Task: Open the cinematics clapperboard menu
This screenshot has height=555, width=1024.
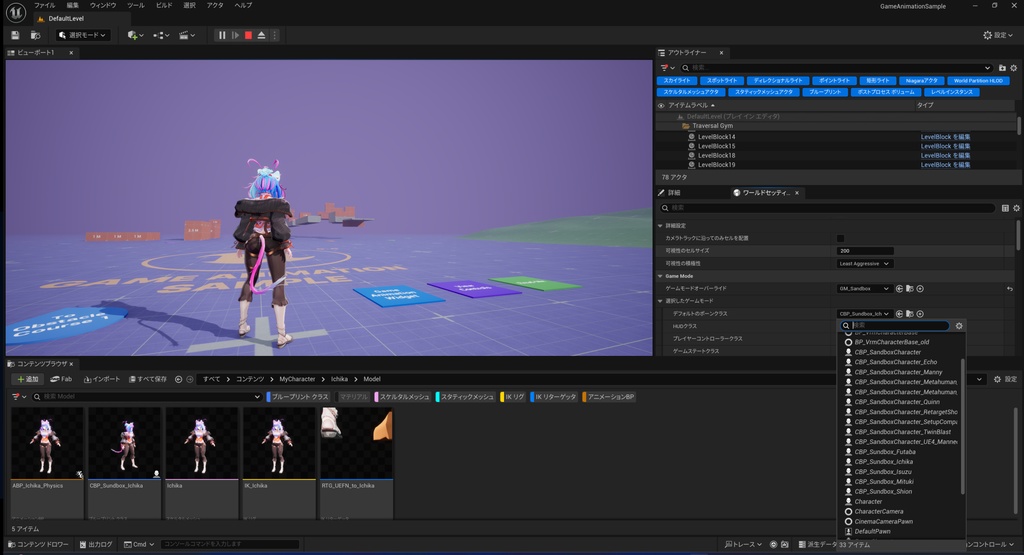Action: pos(187,35)
